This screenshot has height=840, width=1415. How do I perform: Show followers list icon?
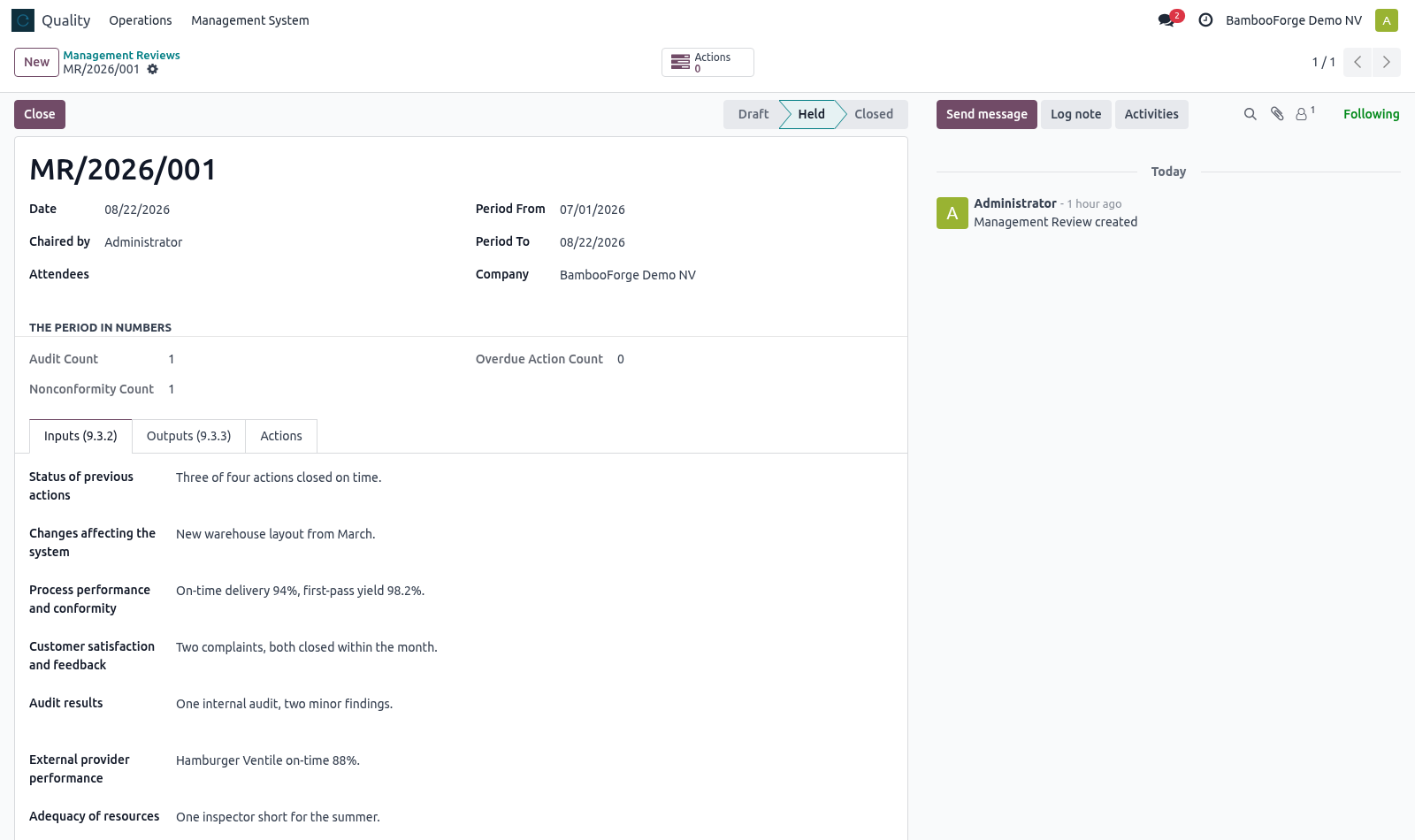click(1305, 114)
